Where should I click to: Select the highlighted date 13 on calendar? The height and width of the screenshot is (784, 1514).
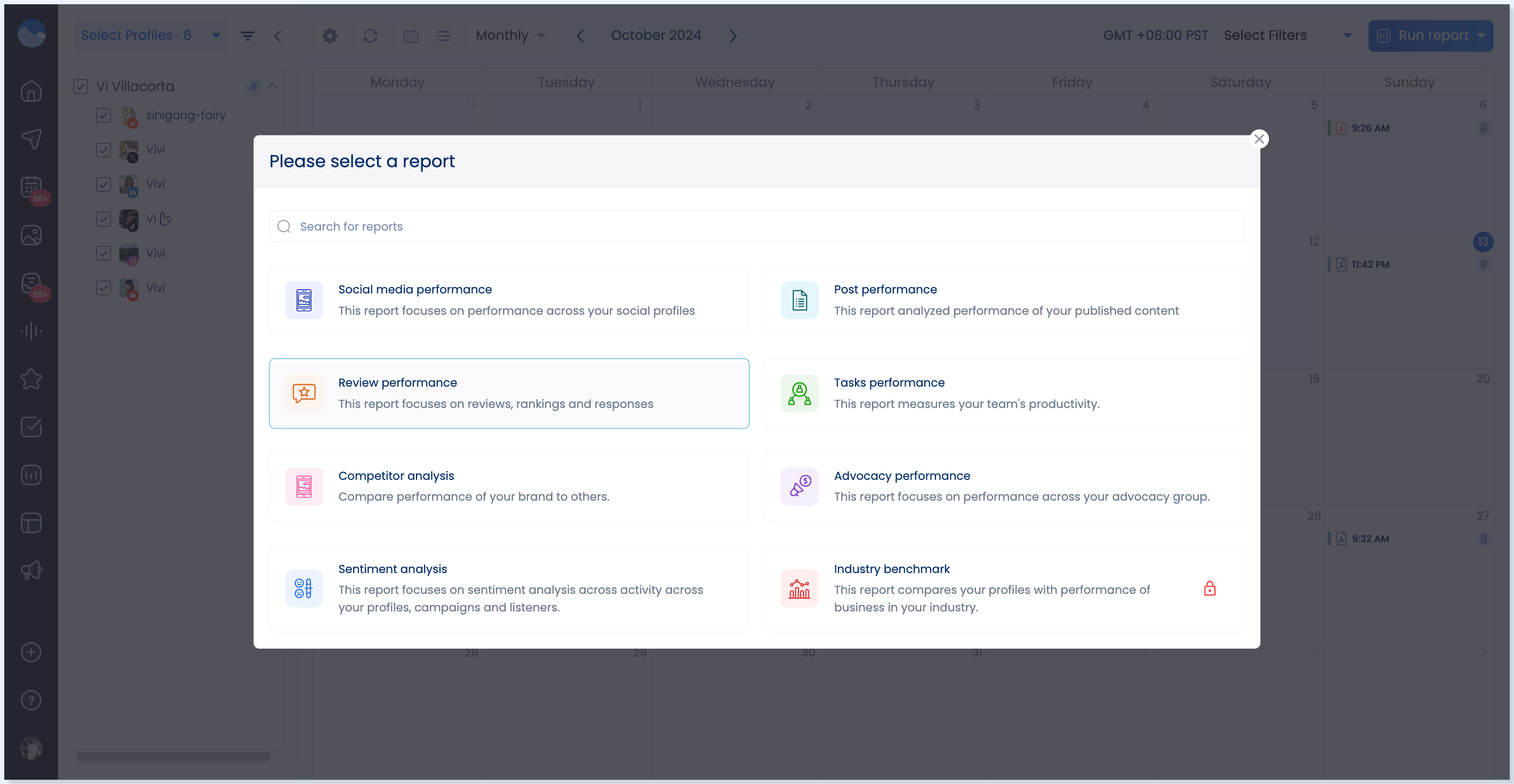[1483, 242]
